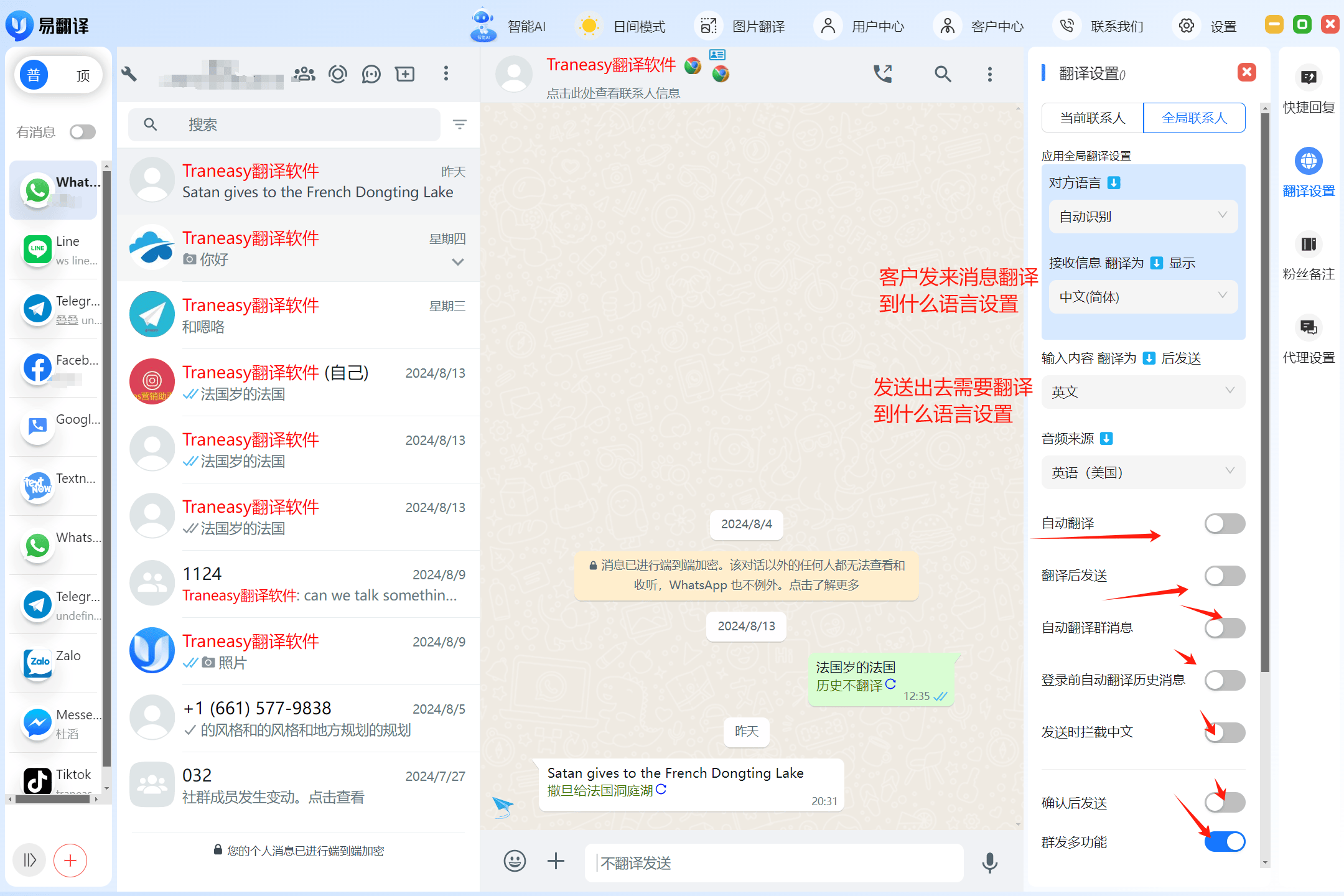Enable 发送时拦截中文 switch
Image resolution: width=1344 pixels, height=896 pixels.
(1225, 732)
